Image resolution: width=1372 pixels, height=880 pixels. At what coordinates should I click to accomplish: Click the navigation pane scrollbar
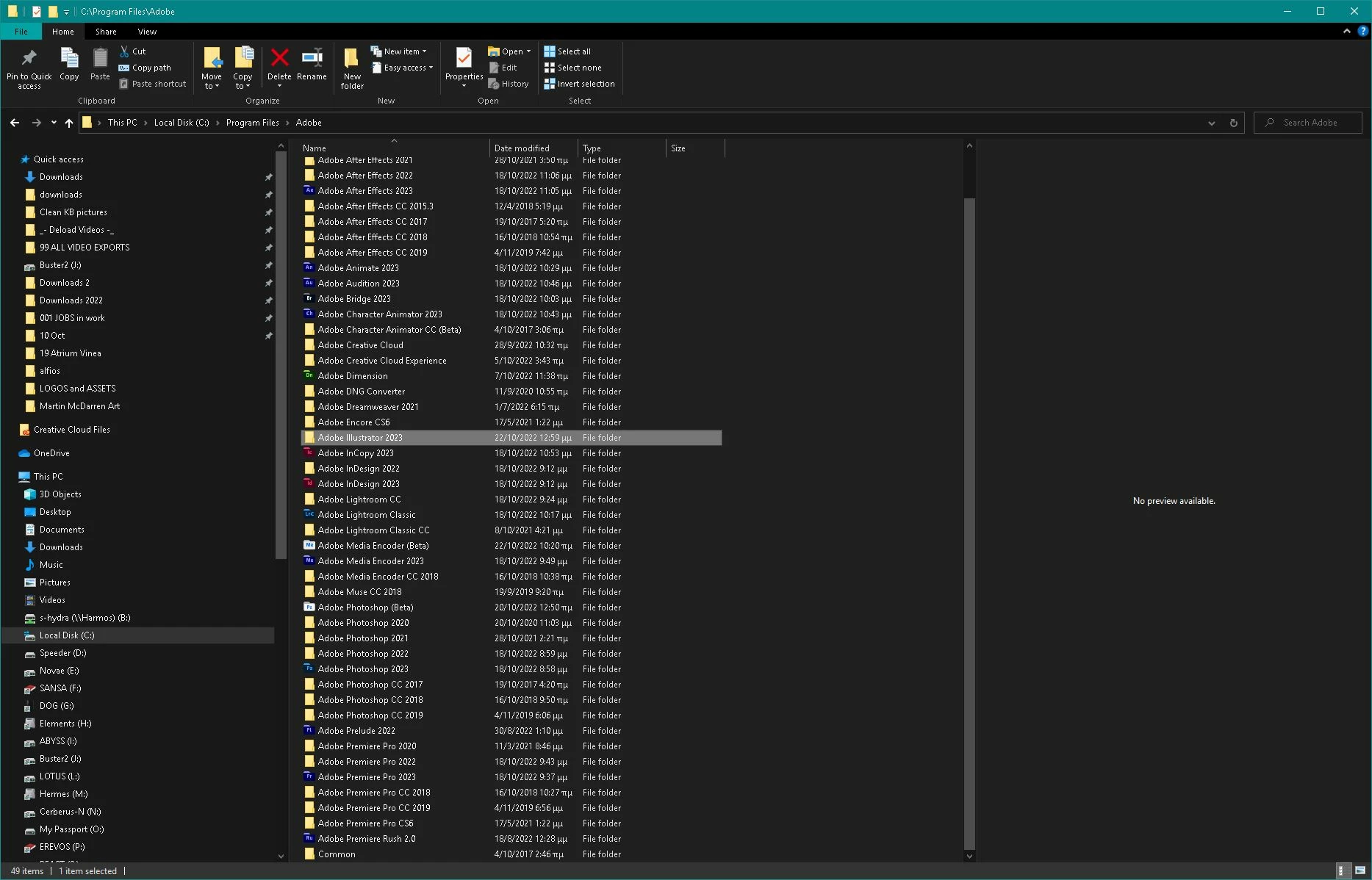281,356
